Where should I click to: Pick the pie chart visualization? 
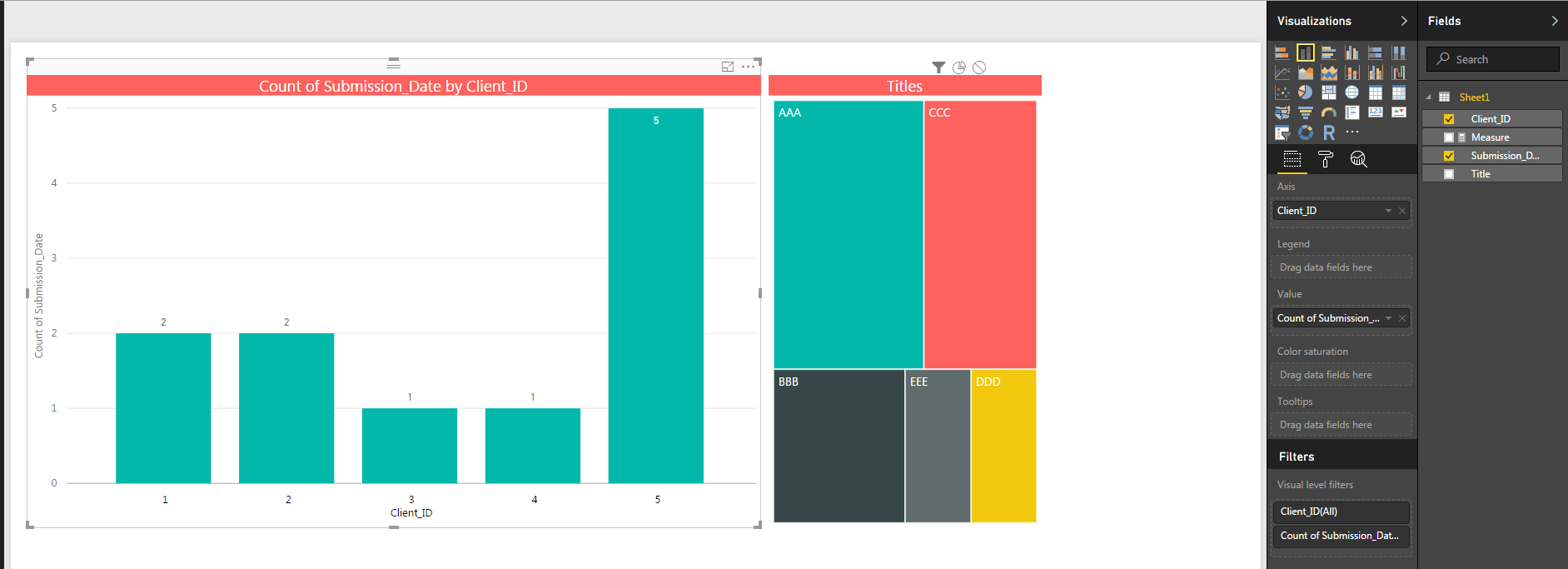click(1306, 92)
